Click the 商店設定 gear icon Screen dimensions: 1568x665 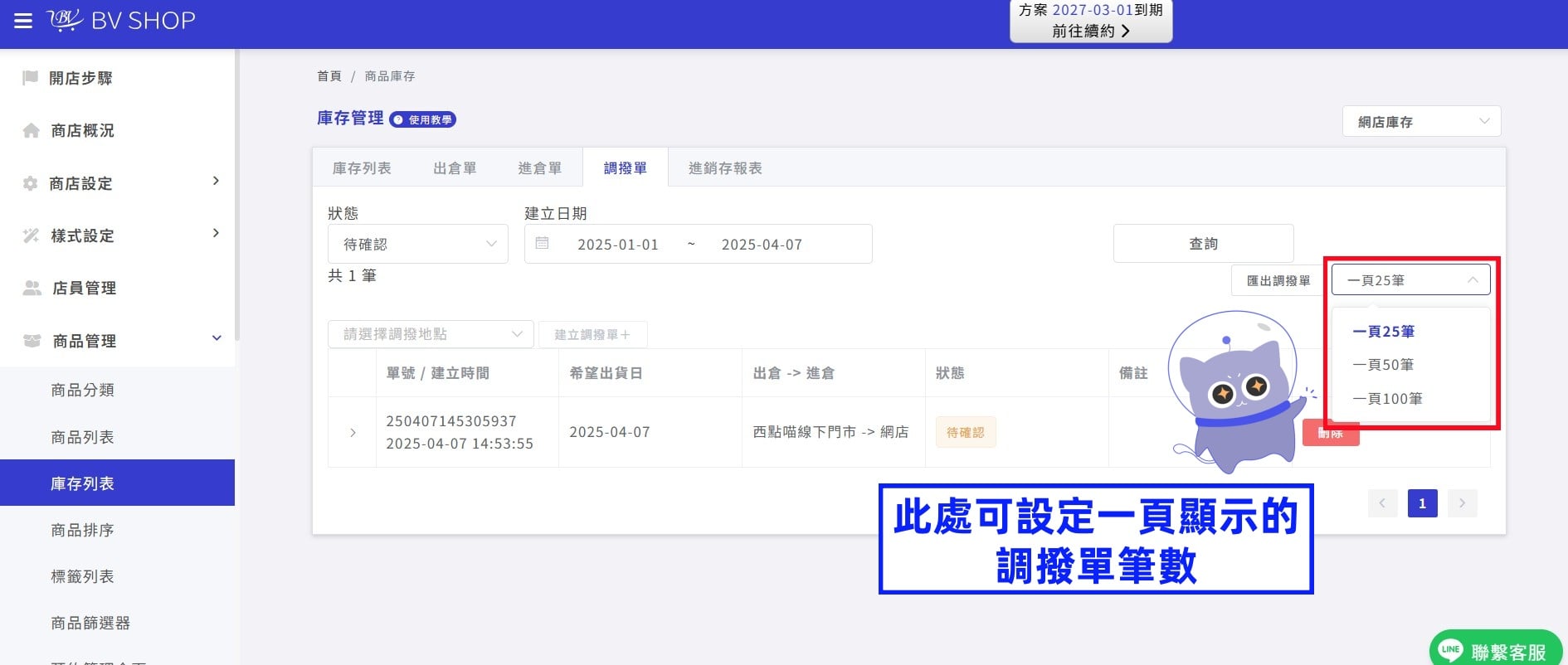[31, 183]
